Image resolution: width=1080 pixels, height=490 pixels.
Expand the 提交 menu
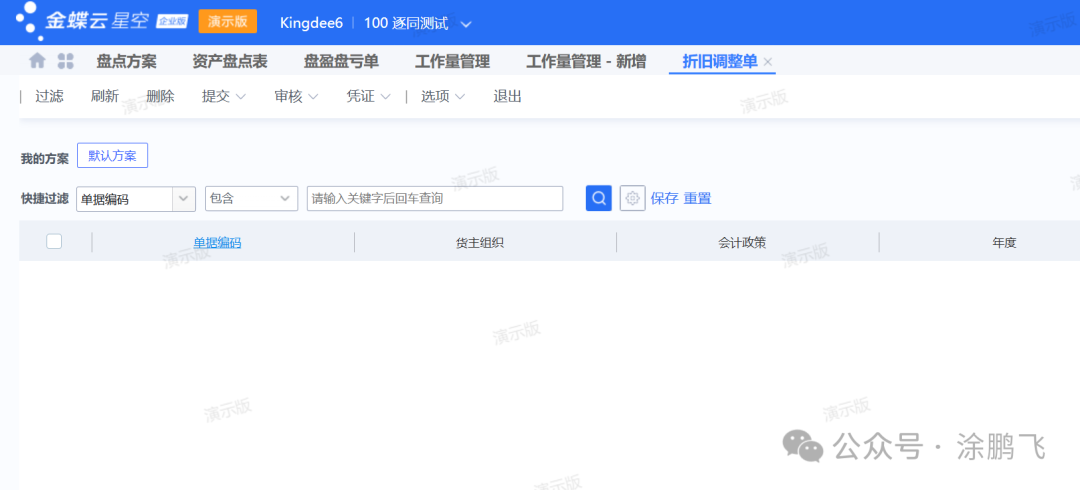pyautogui.click(x=224, y=96)
